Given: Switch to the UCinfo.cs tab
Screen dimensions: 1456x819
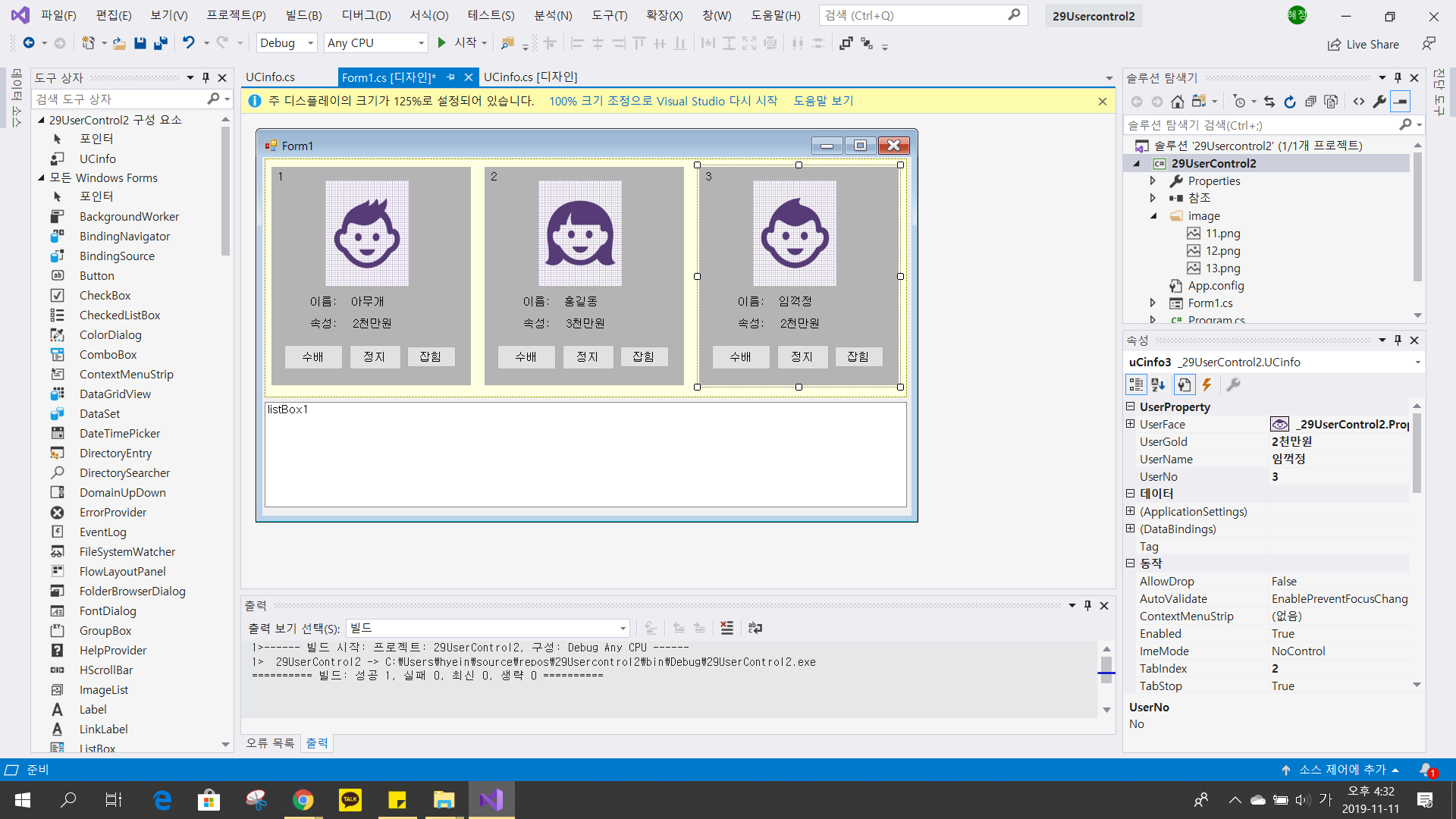Looking at the screenshot, I should click(270, 77).
